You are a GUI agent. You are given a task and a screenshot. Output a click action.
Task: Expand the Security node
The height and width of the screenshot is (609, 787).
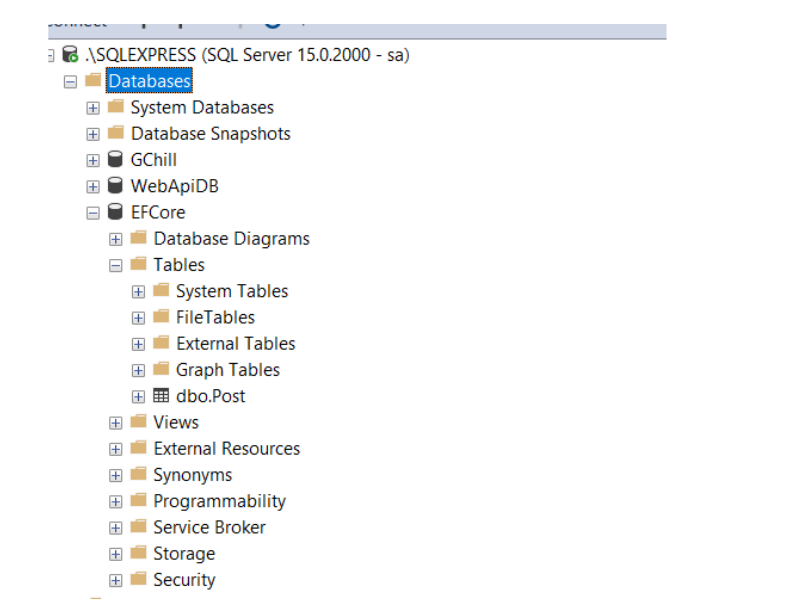coord(115,581)
